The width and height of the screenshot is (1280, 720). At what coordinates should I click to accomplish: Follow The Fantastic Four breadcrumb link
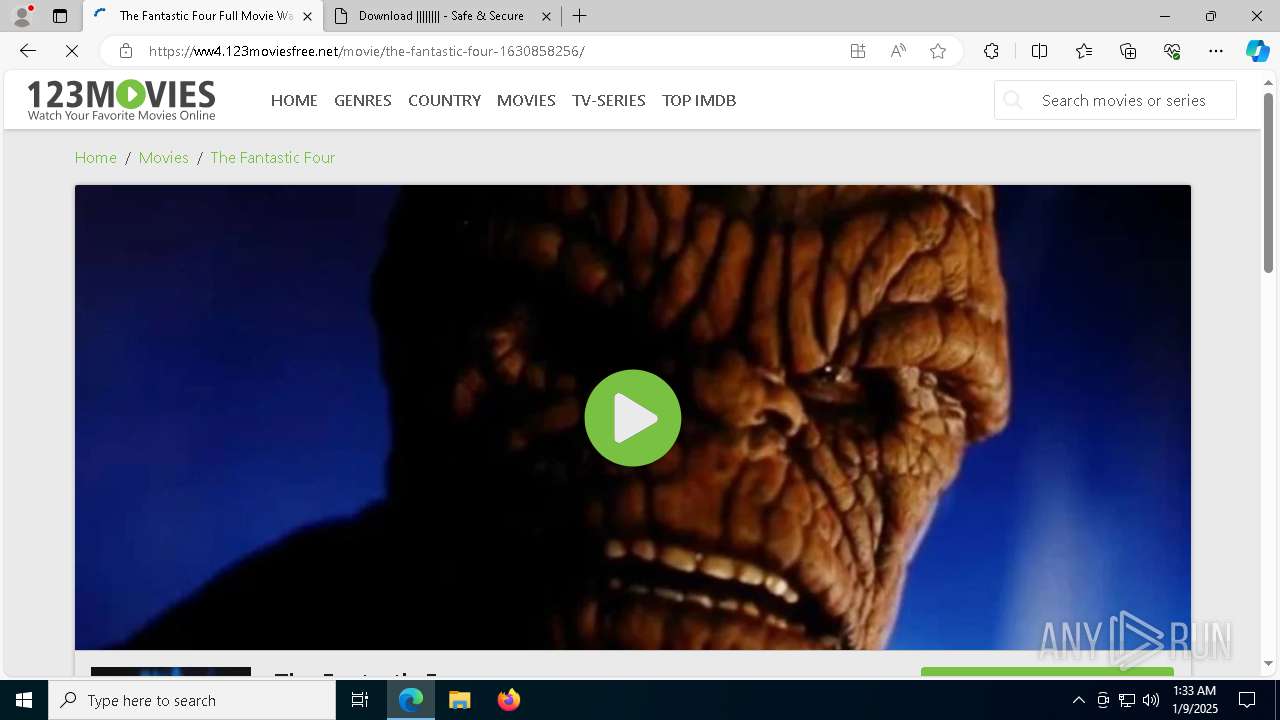[272, 157]
